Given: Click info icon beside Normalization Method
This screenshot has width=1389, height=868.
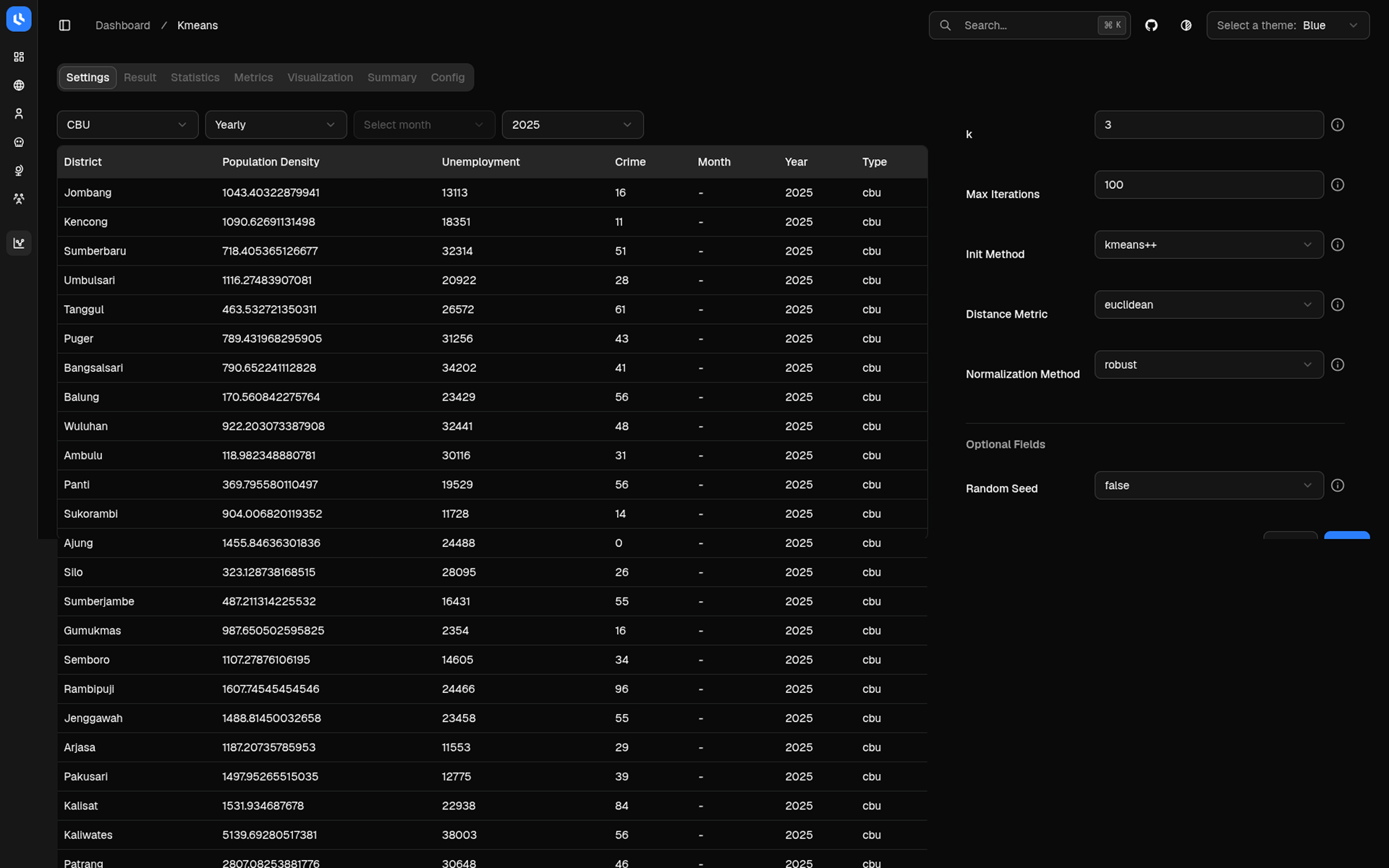Looking at the screenshot, I should click(1338, 365).
